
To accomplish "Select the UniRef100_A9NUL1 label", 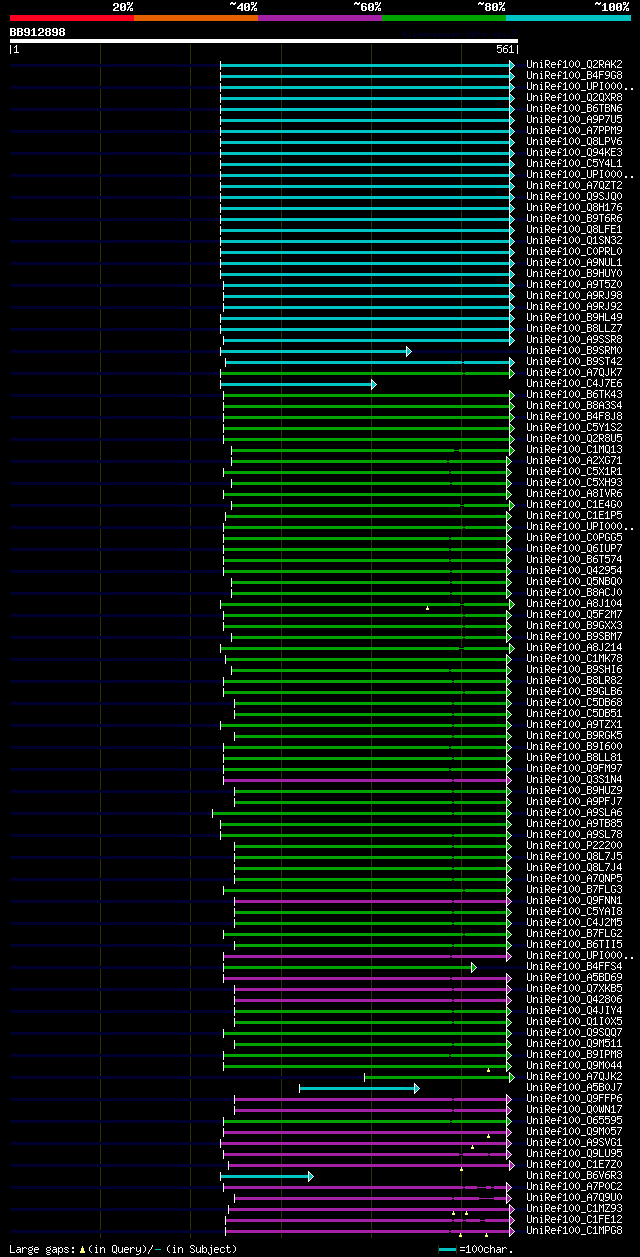I will click(x=574, y=262).
